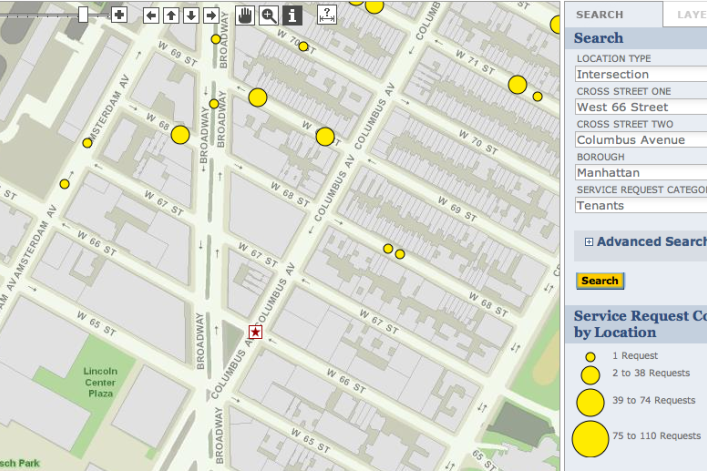Pan the map down with arrow
707x471 pixels.
pos(191,15)
